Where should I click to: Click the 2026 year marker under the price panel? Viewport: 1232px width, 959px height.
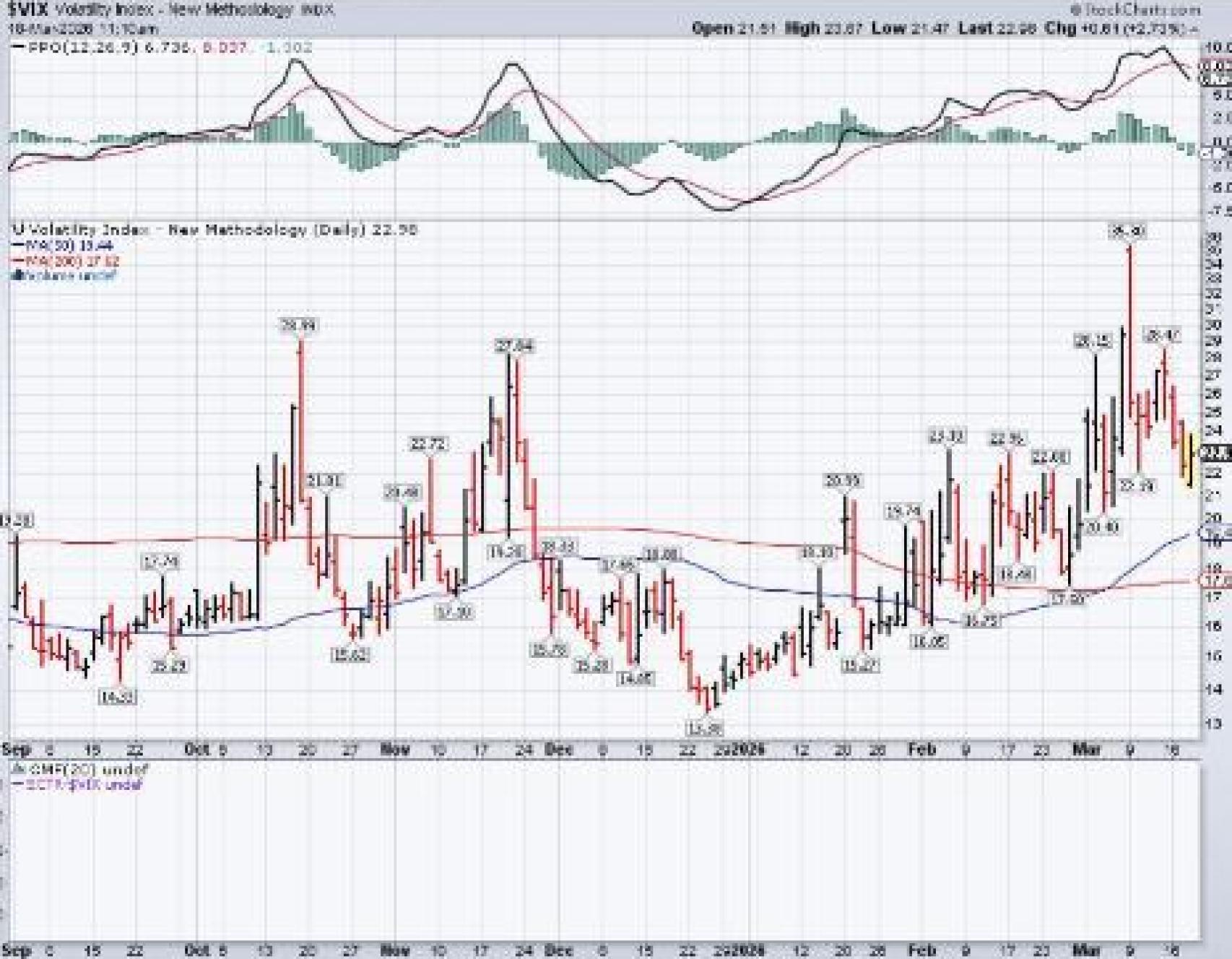748,750
